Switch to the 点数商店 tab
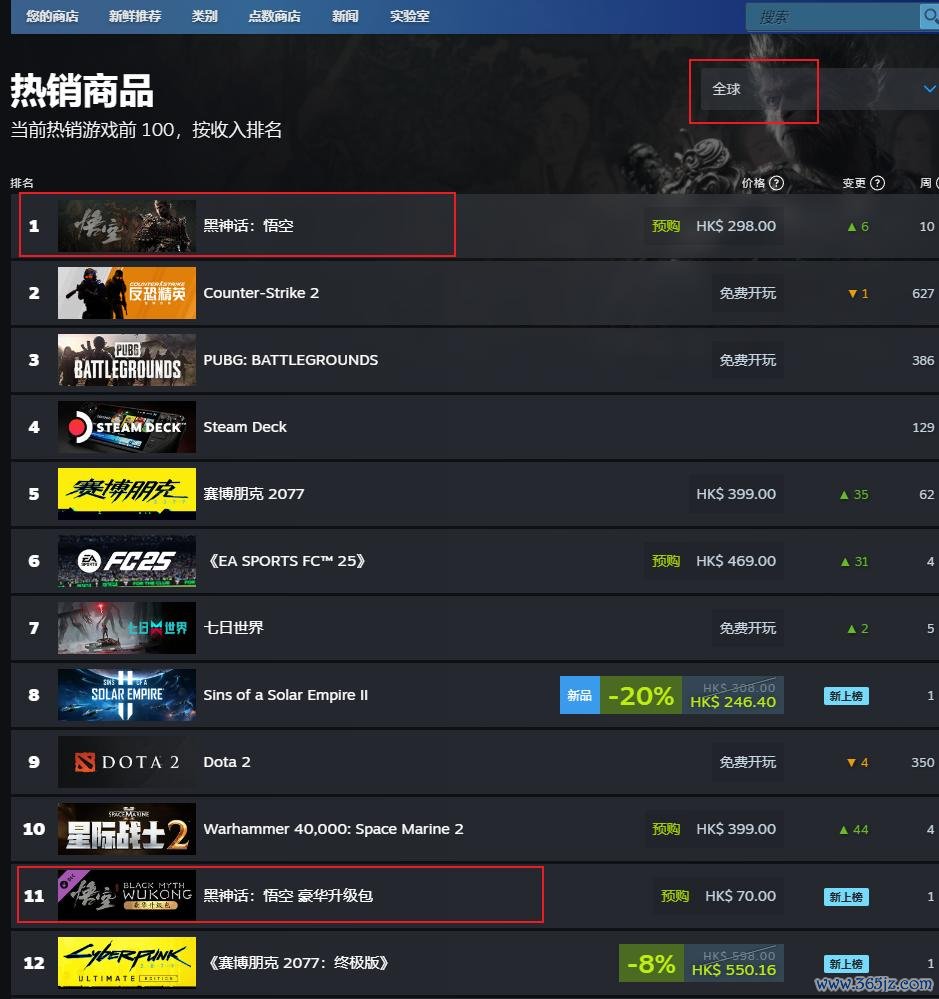Screen dimensions: 939x999 pyautogui.click(x=275, y=17)
